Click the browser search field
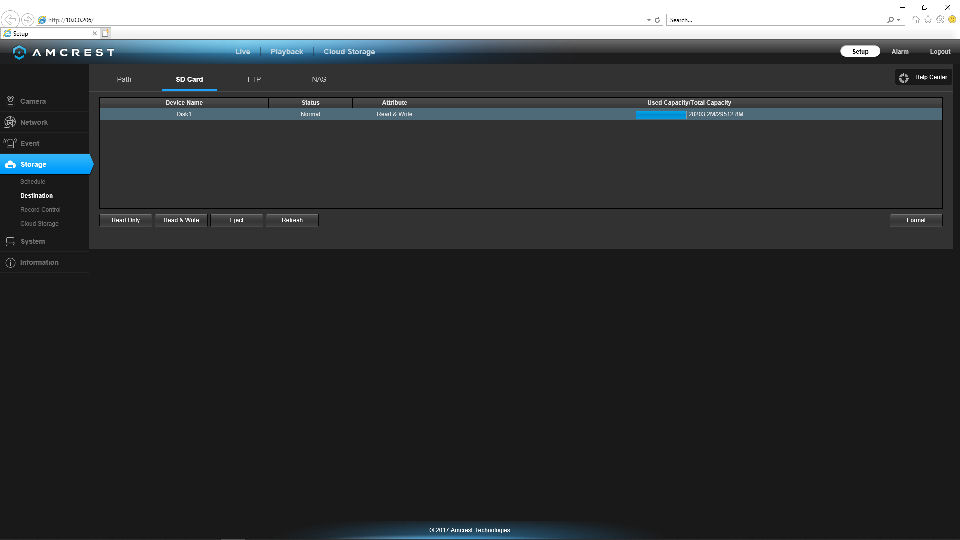 click(x=776, y=20)
